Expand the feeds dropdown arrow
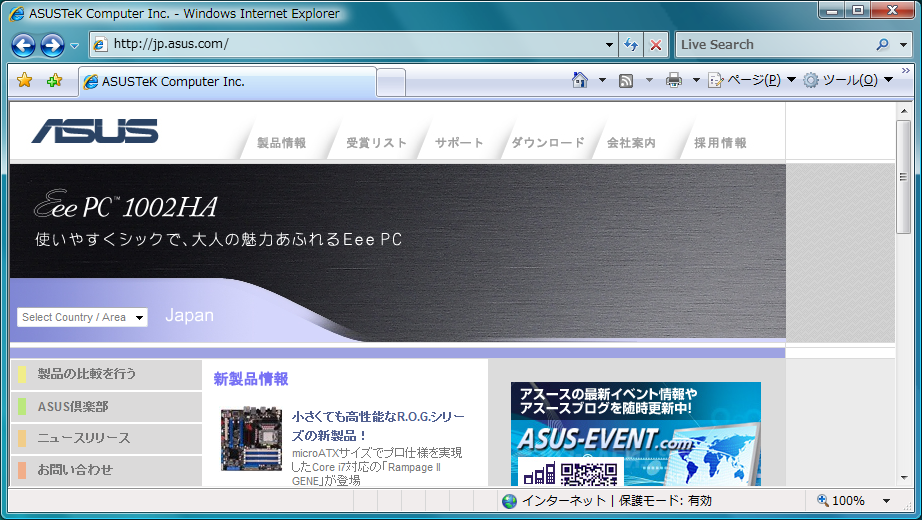Screen dimensions: 922x520 (649, 80)
